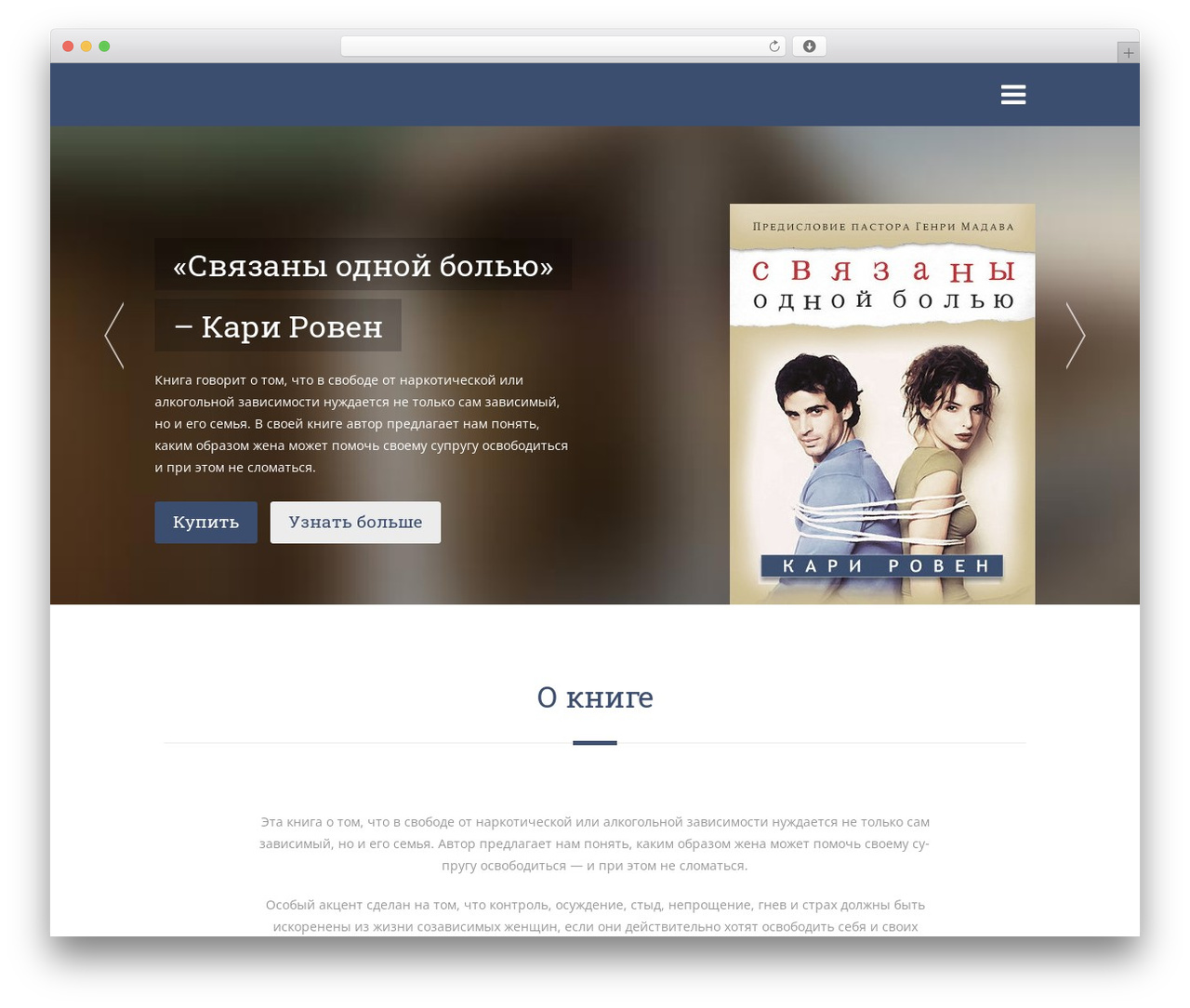Minimize the browser window with yellow button
Viewport: 1190px width, 1008px height.
pyautogui.click(x=86, y=46)
